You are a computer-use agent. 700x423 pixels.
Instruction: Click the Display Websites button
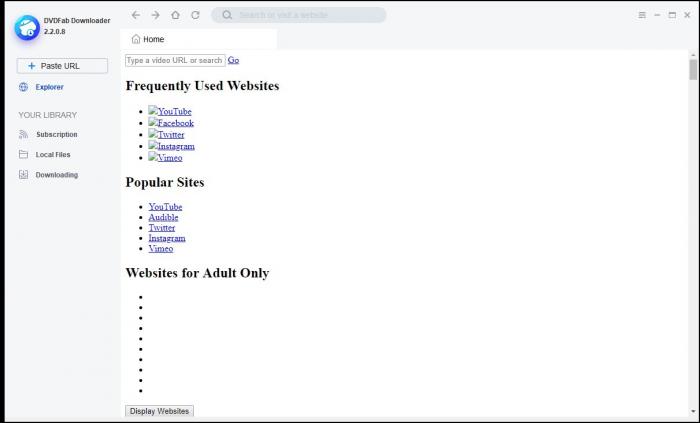point(159,411)
